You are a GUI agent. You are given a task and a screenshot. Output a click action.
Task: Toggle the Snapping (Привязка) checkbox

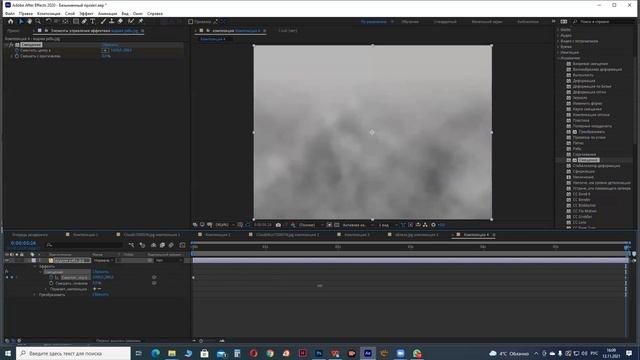click(x=191, y=22)
